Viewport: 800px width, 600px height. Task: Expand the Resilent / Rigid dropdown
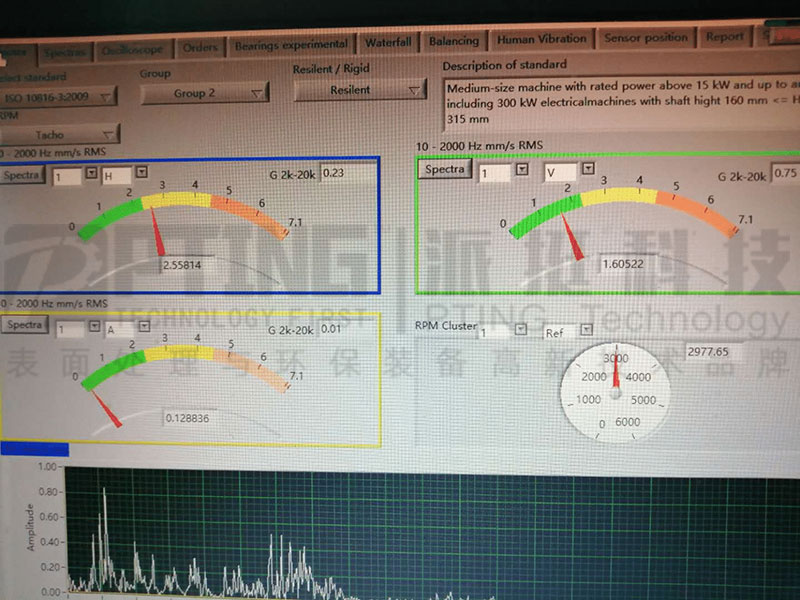click(x=360, y=91)
